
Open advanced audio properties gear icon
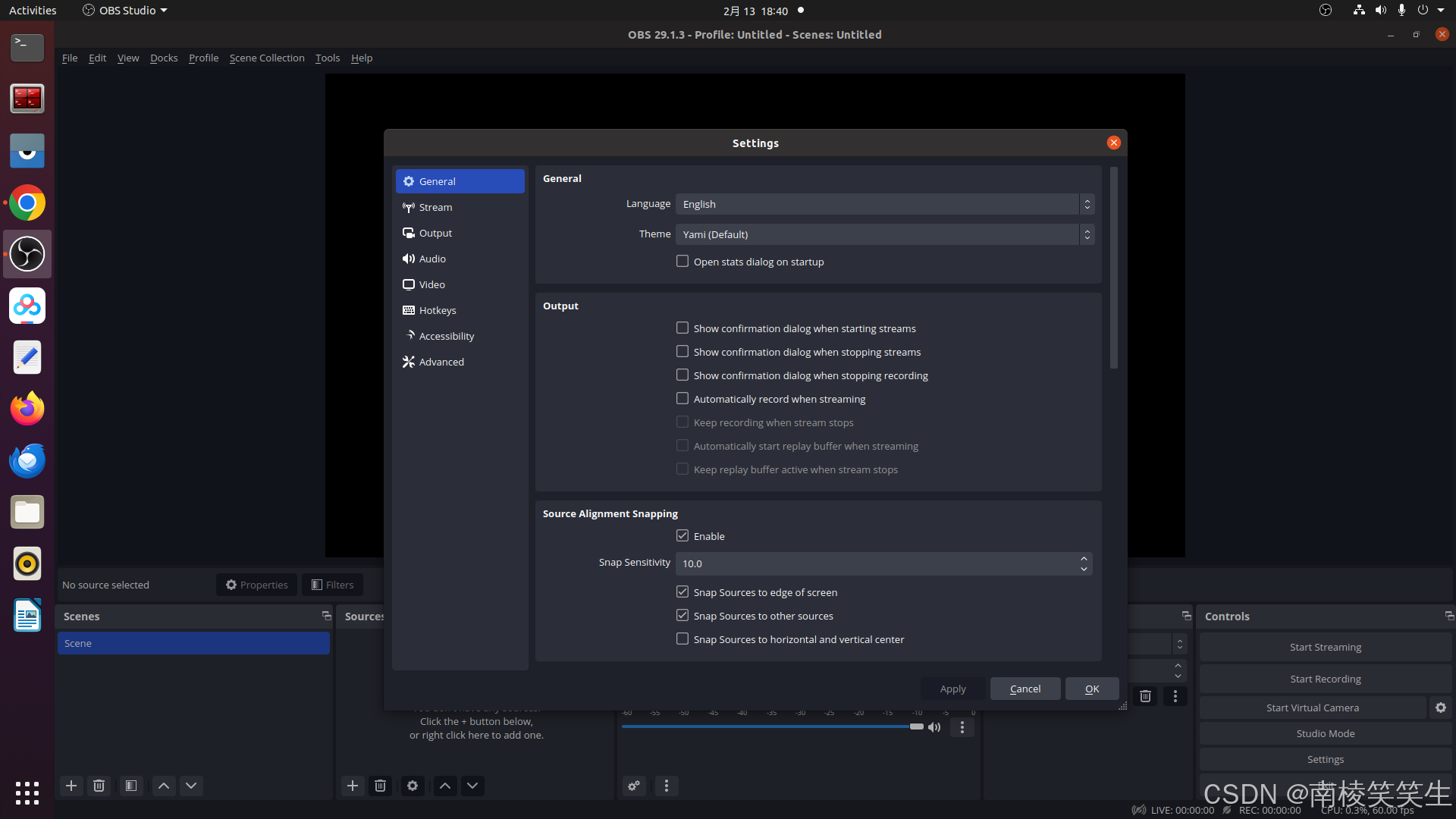[634, 786]
